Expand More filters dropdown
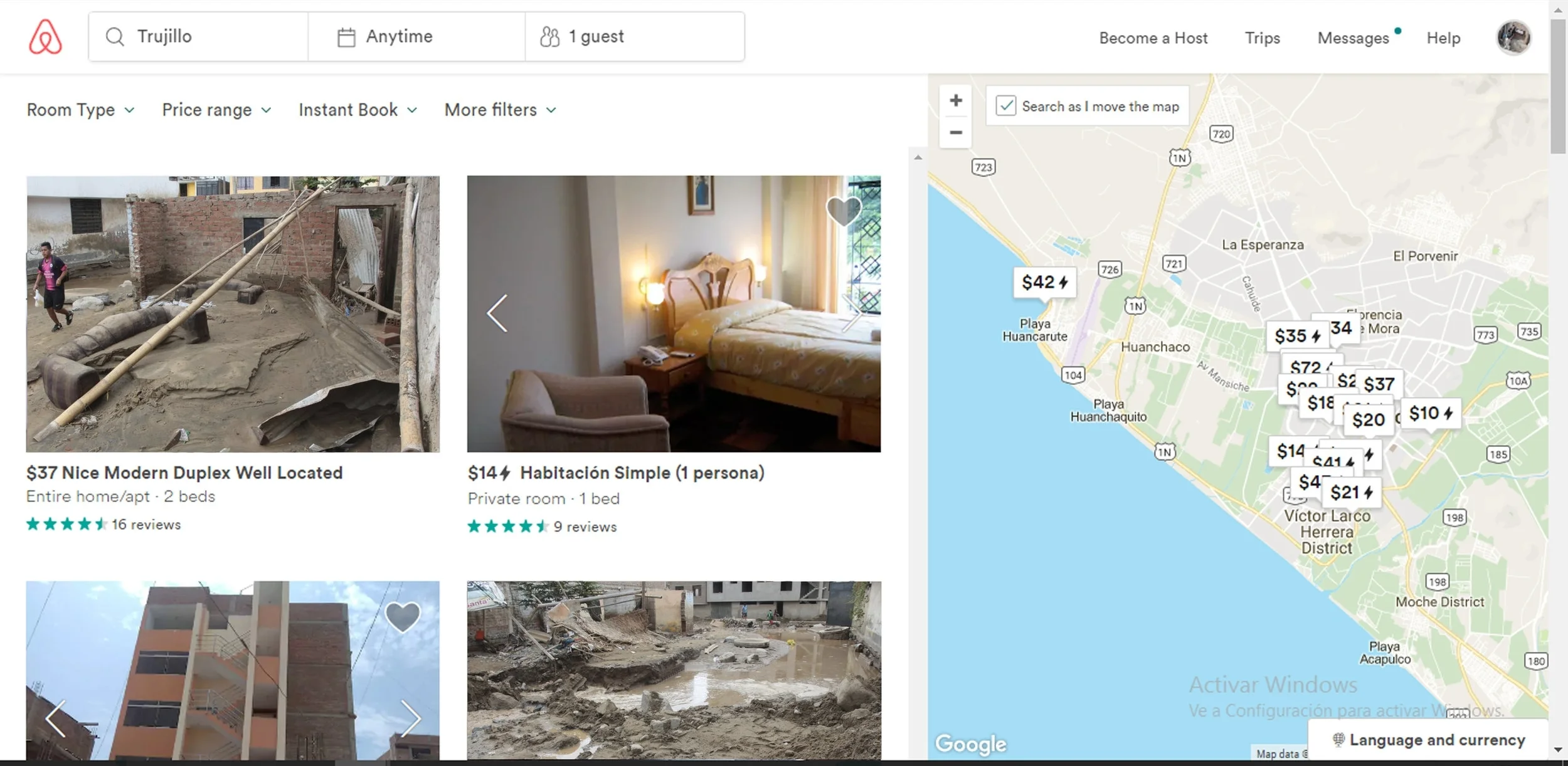1568x766 pixels. pyautogui.click(x=500, y=110)
